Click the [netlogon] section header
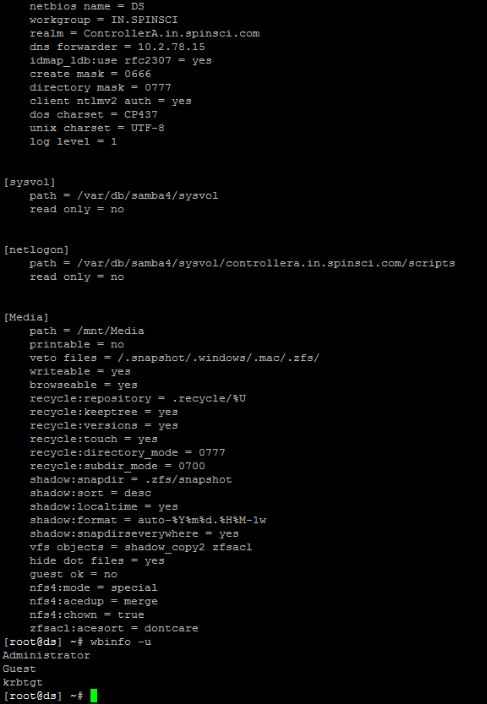 (x=36, y=250)
